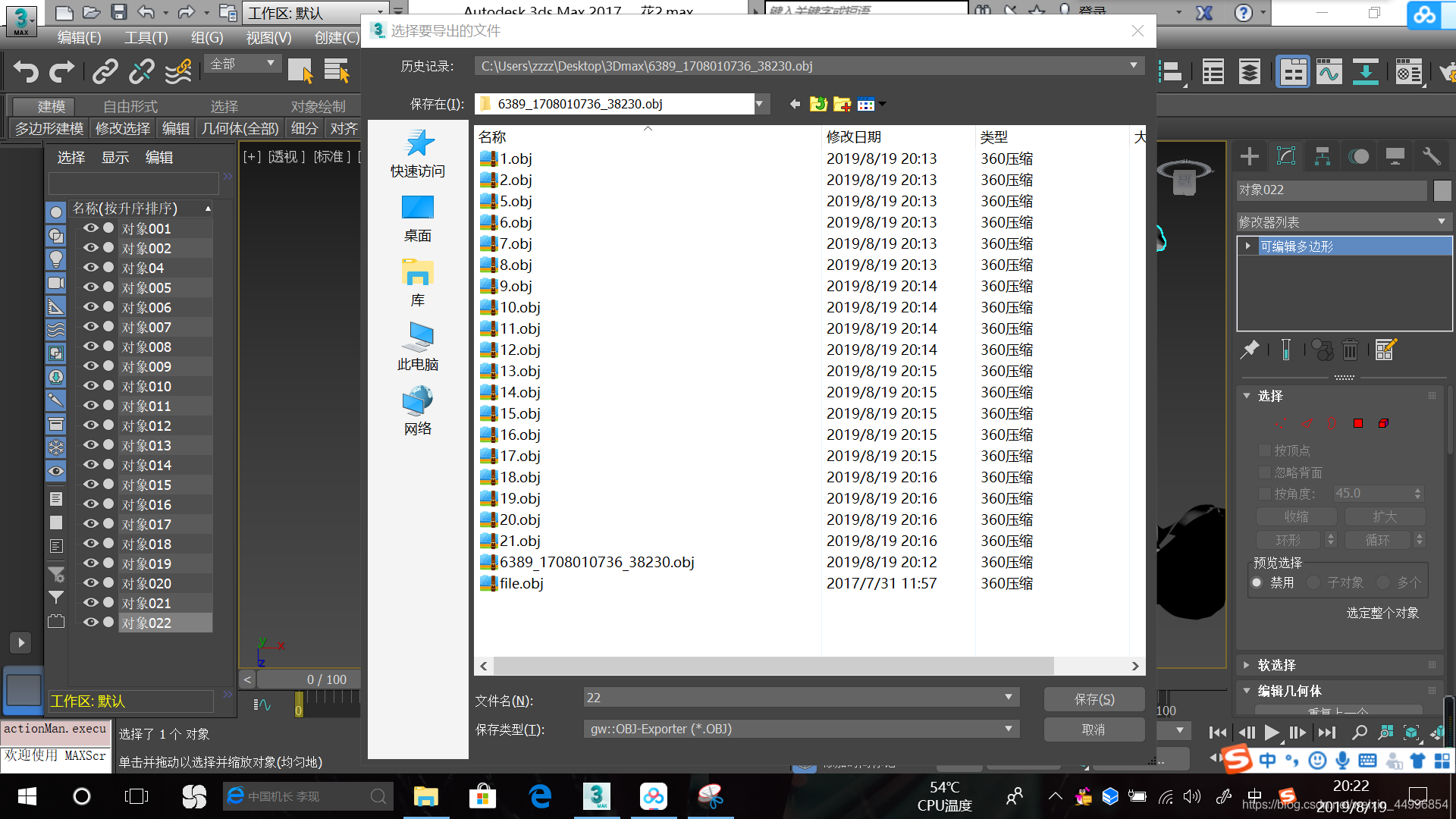This screenshot has height=819, width=1456.
Task: Expand the 软选择 rollout
Action: [x=1276, y=665]
